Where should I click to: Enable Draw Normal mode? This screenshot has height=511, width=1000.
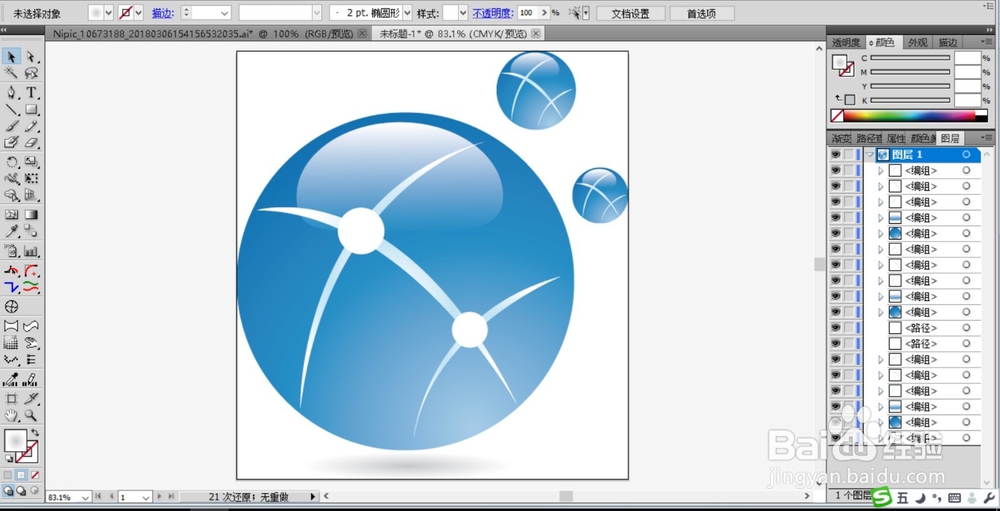8,491
